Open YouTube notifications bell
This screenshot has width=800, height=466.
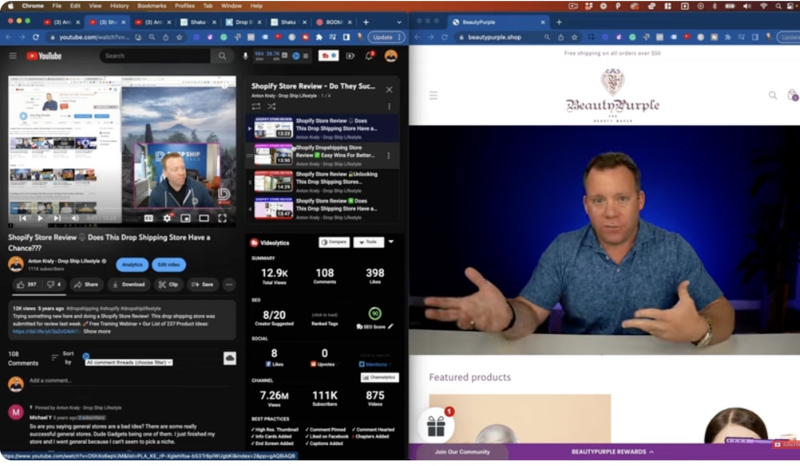pos(369,56)
